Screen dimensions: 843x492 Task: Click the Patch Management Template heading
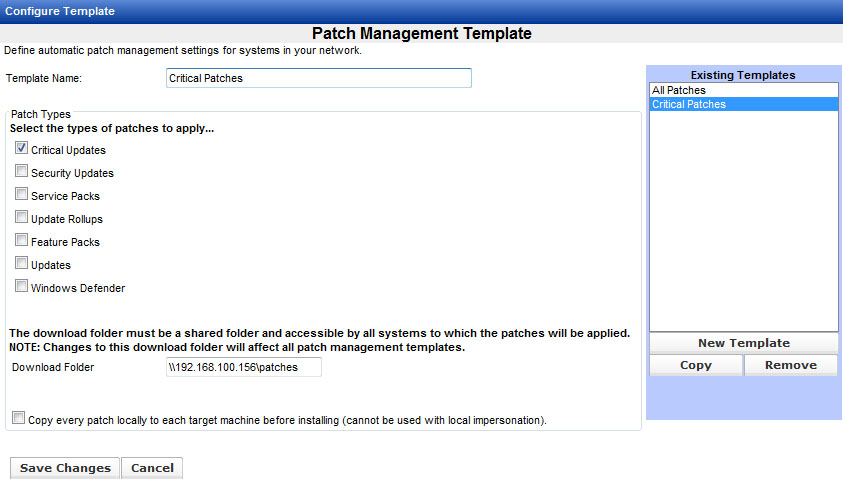pyautogui.click(x=421, y=33)
